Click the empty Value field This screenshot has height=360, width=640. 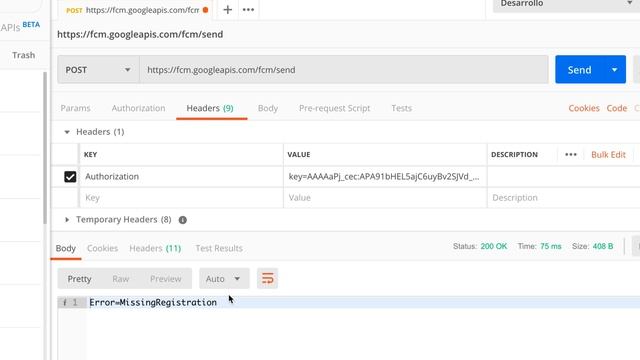point(385,198)
